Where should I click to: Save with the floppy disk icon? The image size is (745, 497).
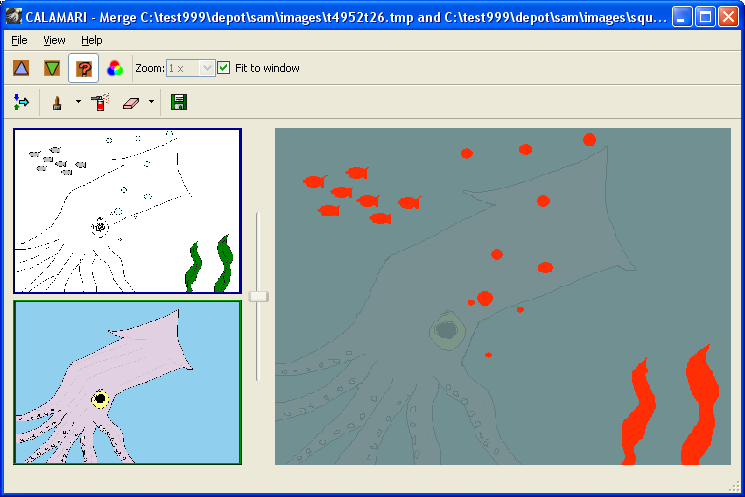(x=179, y=102)
